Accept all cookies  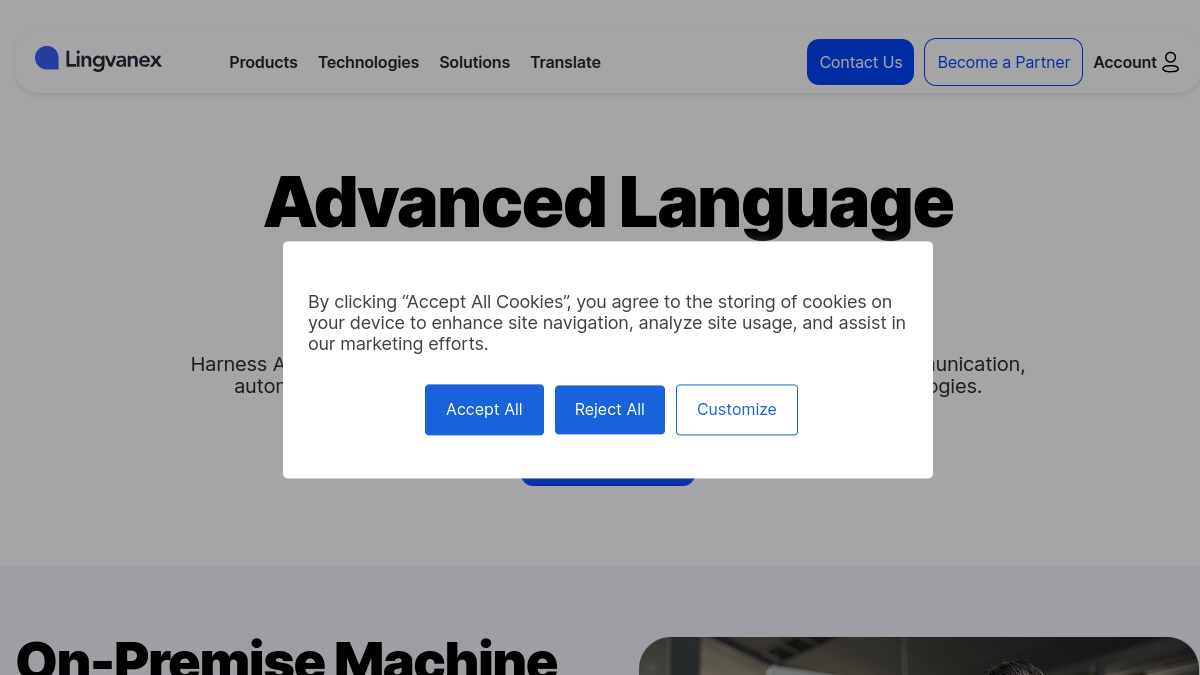tap(484, 410)
